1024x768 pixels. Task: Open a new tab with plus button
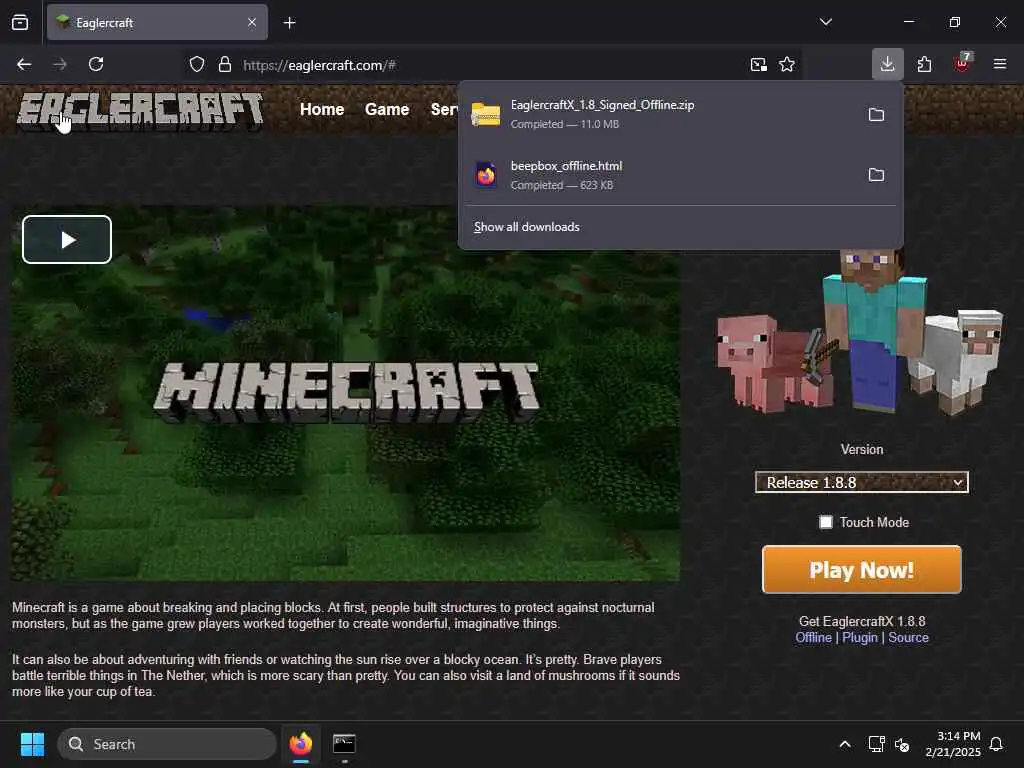pyautogui.click(x=289, y=23)
